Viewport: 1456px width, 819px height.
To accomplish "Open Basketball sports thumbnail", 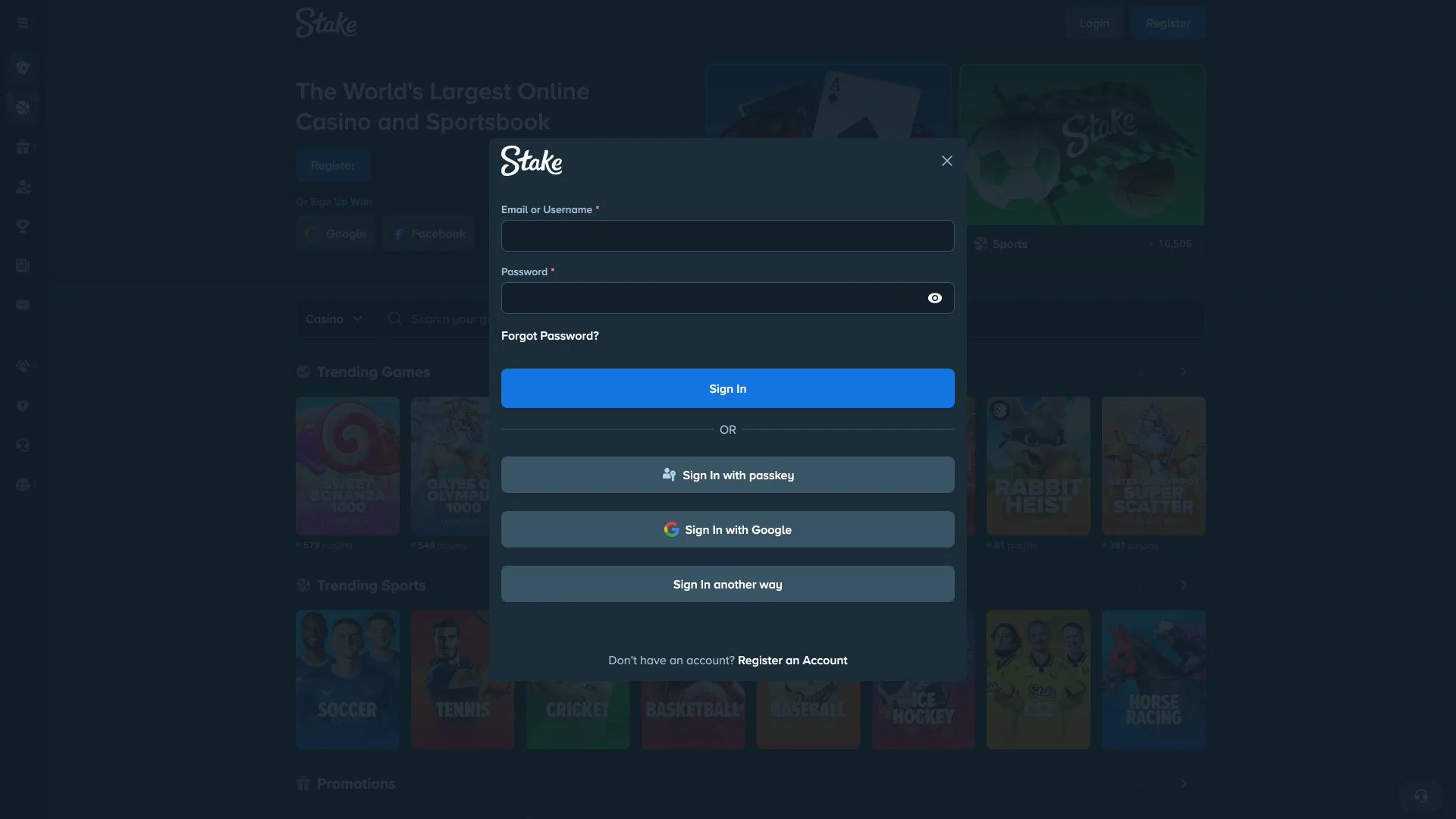I will point(693,714).
